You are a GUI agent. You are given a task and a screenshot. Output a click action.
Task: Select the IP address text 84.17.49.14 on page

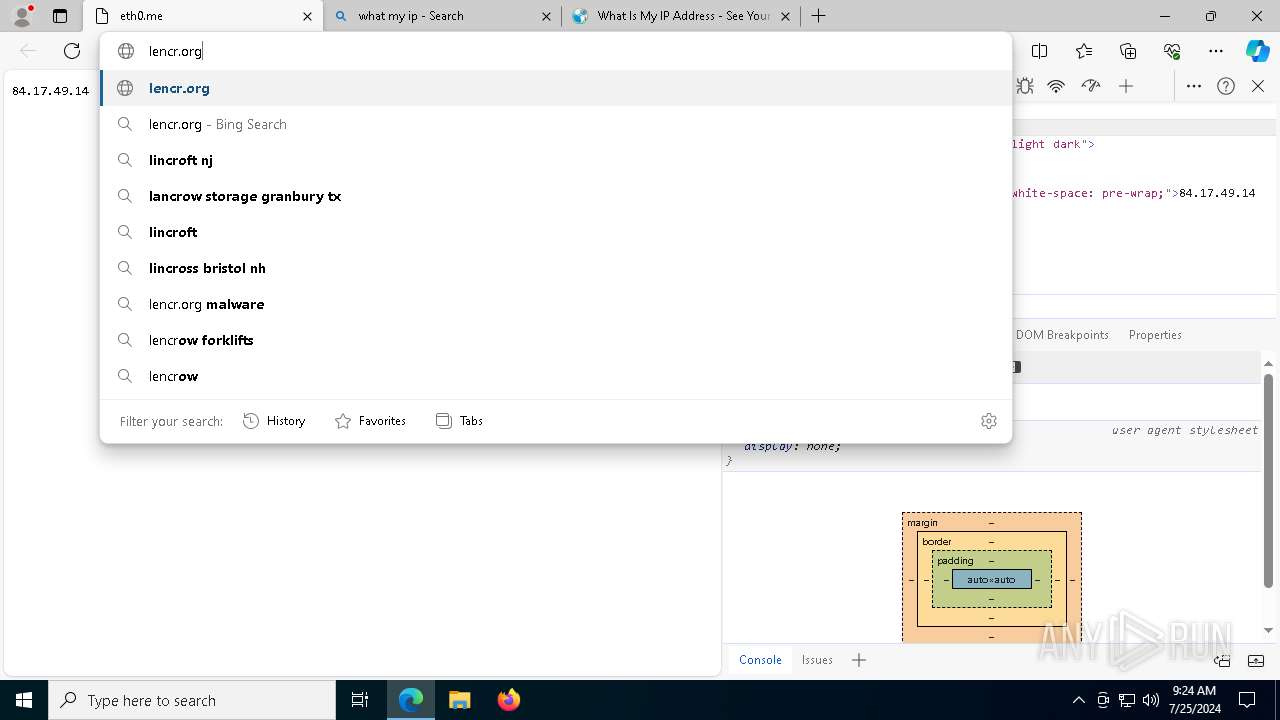click(x=50, y=90)
